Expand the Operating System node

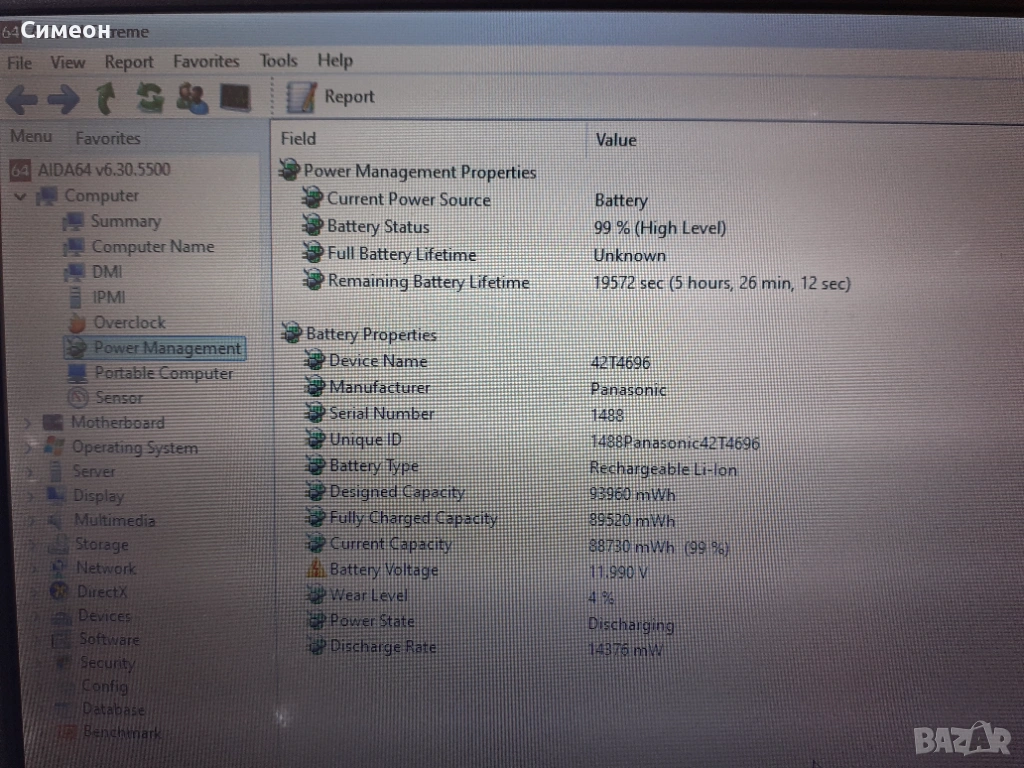[x=27, y=448]
